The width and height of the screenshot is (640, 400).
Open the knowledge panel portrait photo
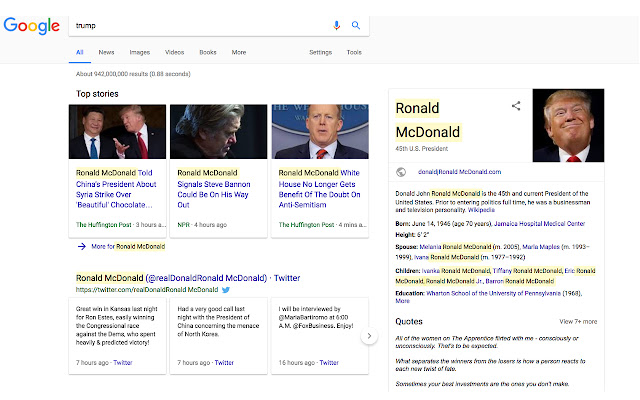click(x=568, y=125)
